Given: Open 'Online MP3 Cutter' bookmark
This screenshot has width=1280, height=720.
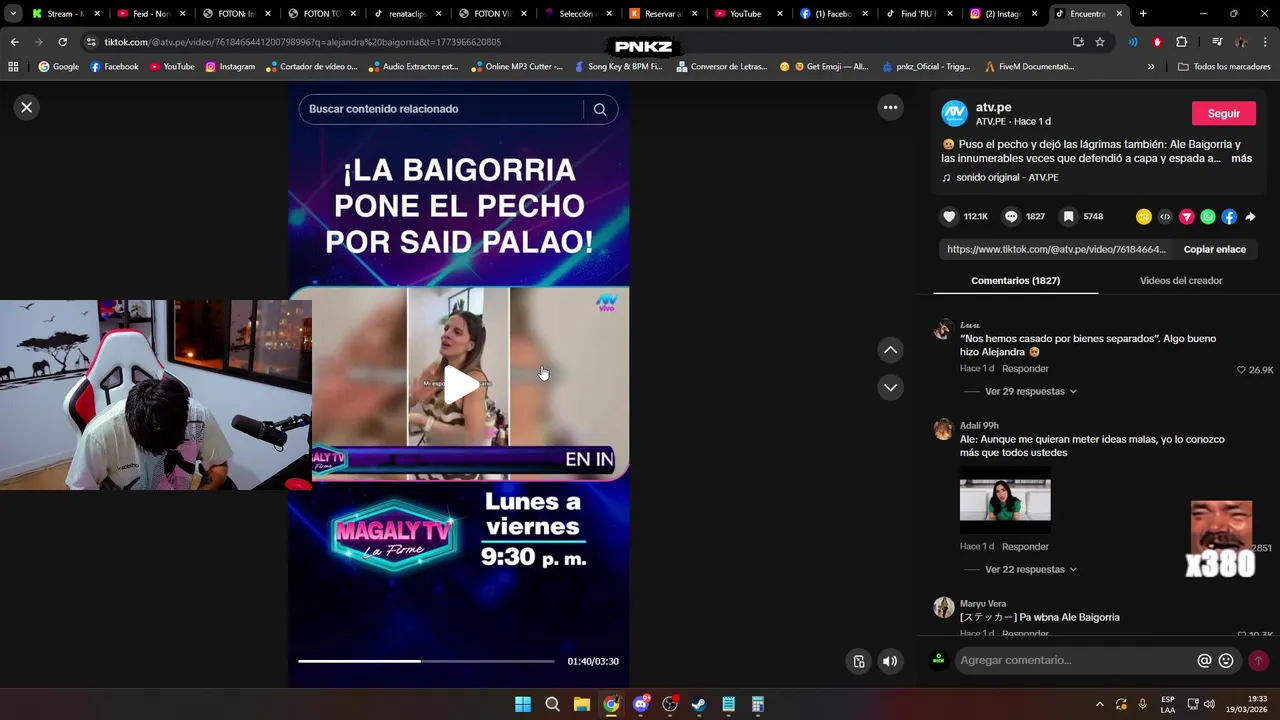Looking at the screenshot, I should click(x=518, y=67).
